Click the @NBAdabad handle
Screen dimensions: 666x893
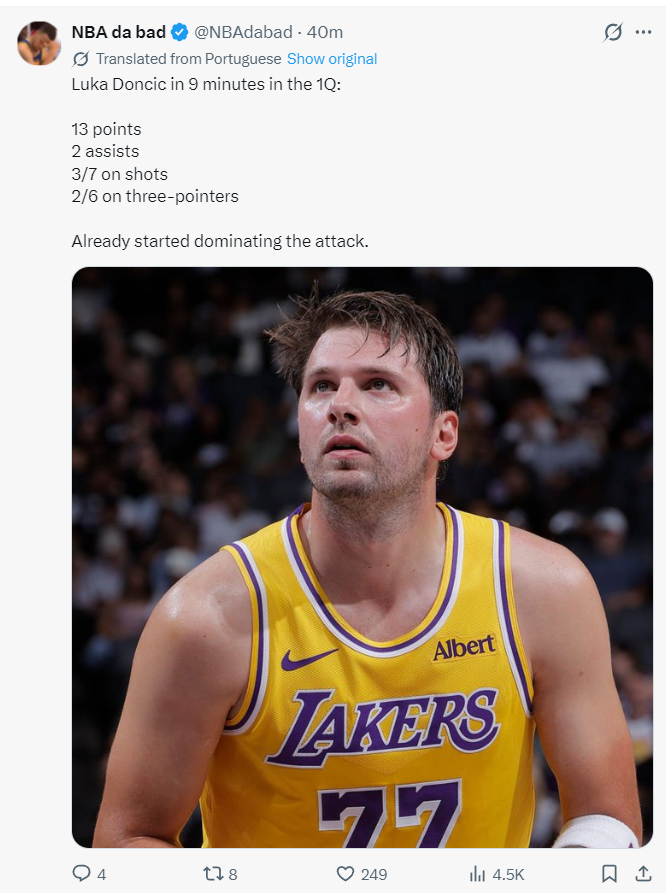(243, 32)
